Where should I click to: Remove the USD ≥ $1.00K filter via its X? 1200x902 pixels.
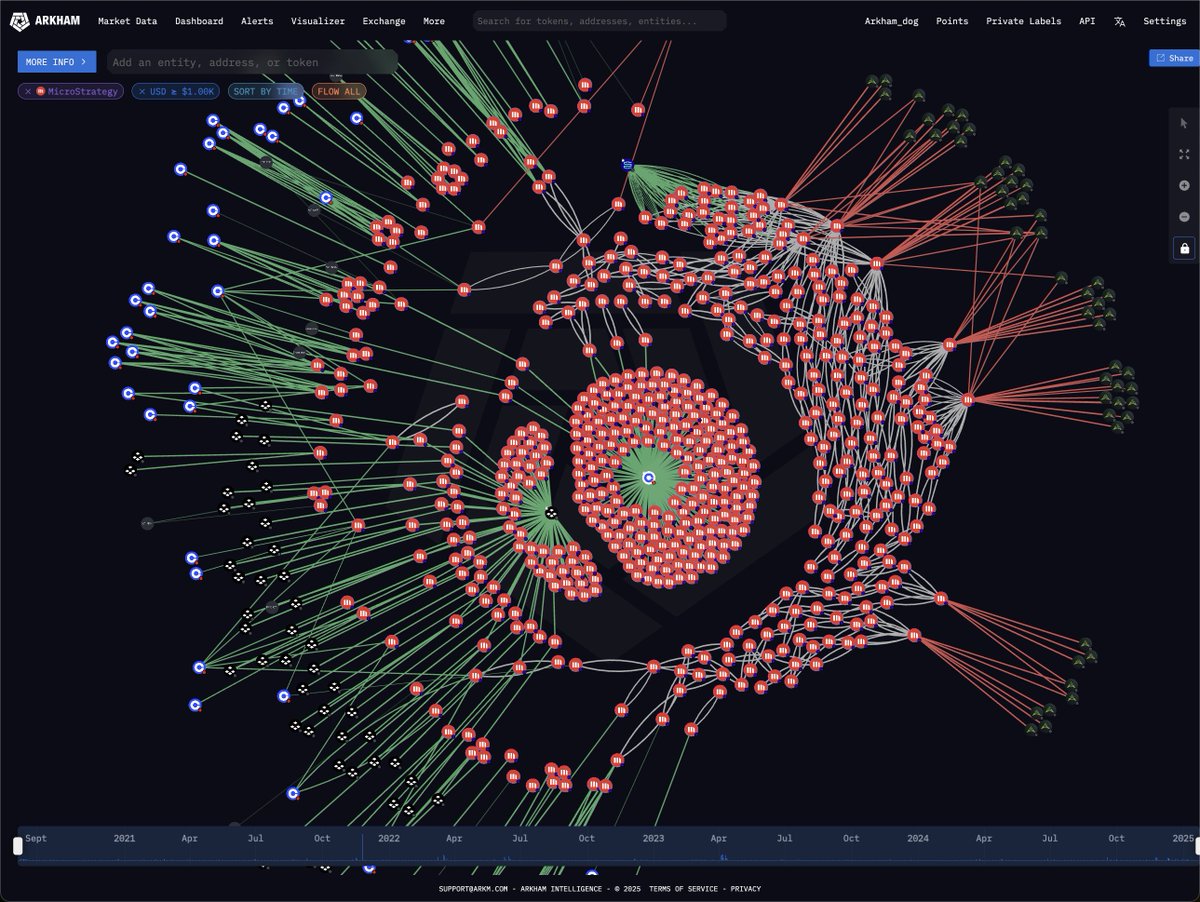tap(142, 91)
